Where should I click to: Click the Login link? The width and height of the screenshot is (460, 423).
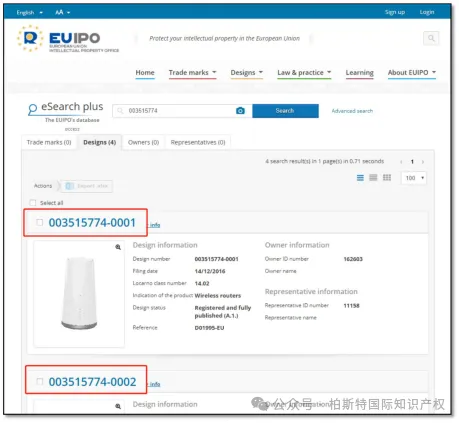(427, 12)
